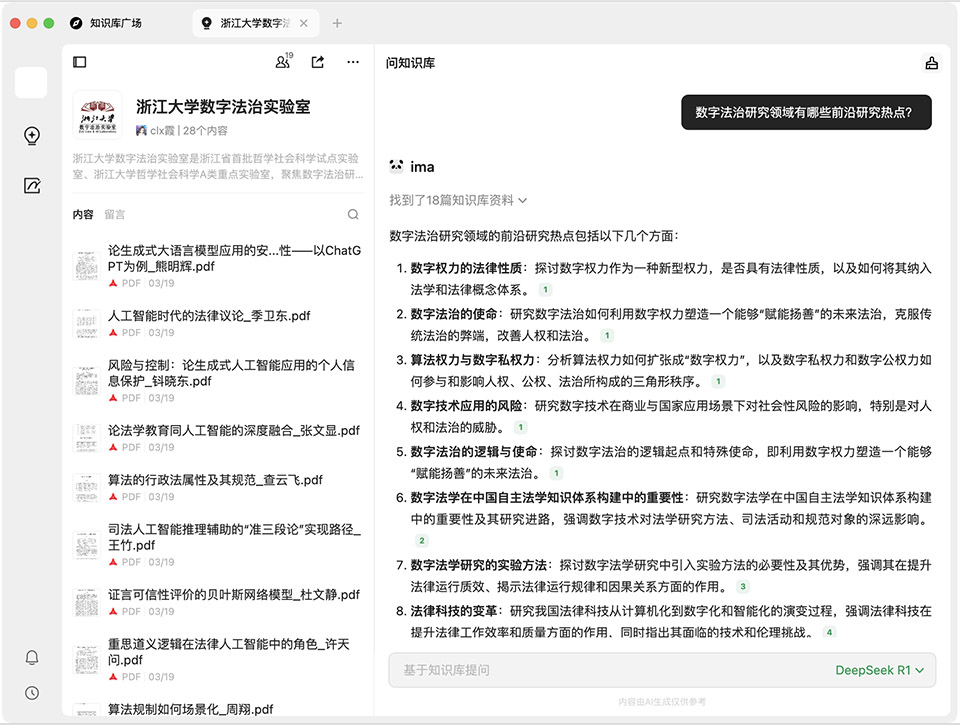Switch to the 留言 tab
960x725 pixels.
coord(115,214)
